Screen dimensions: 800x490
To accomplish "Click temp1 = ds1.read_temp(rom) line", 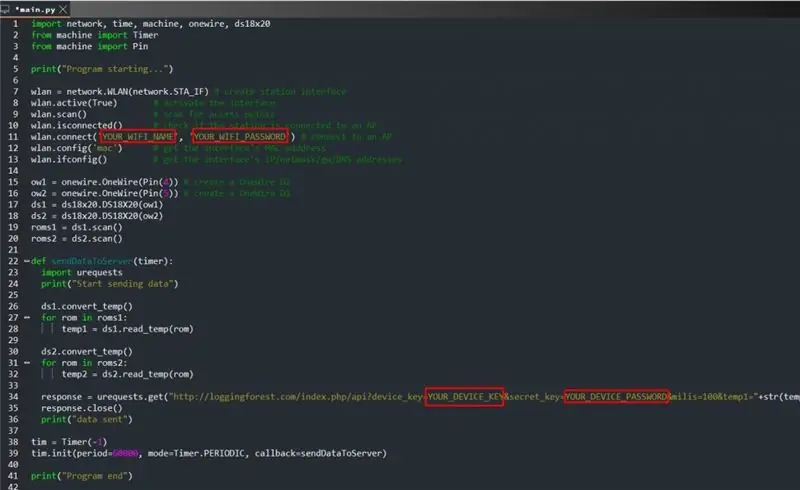I will (128, 329).
